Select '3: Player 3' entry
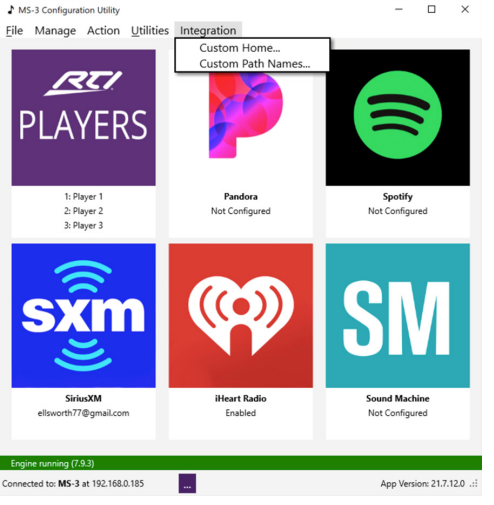 [83, 226]
